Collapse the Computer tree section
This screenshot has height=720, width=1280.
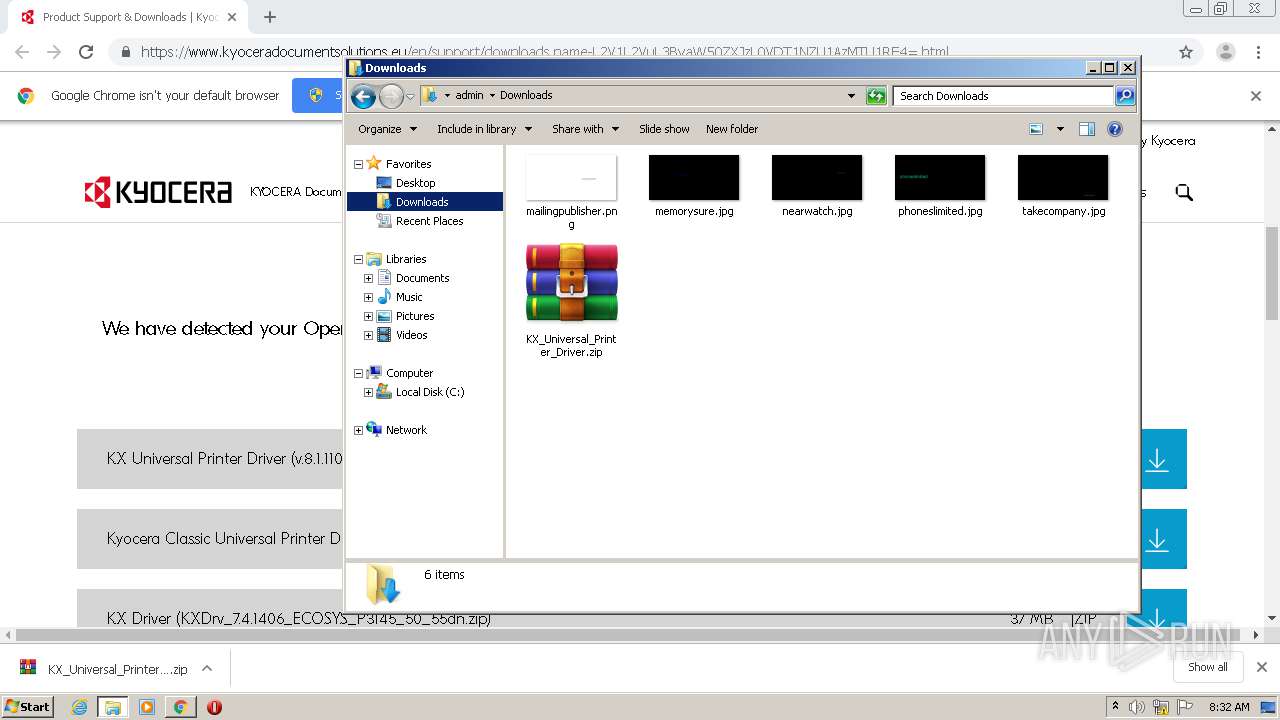point(358,373)
